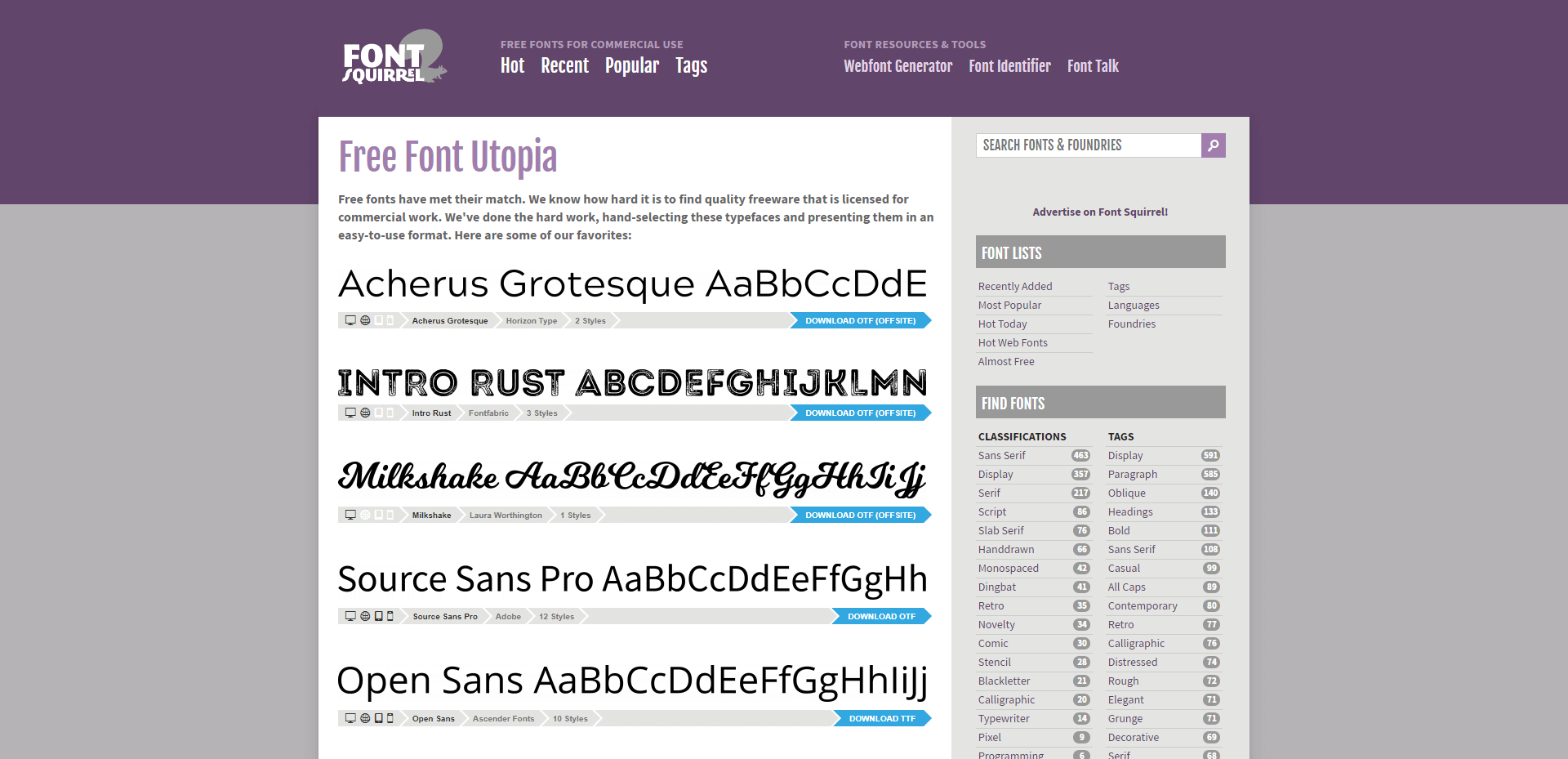1568x759 pixels.
Task: Select tablet ebook icon in Milkshake row
Action: click(379, 515)
